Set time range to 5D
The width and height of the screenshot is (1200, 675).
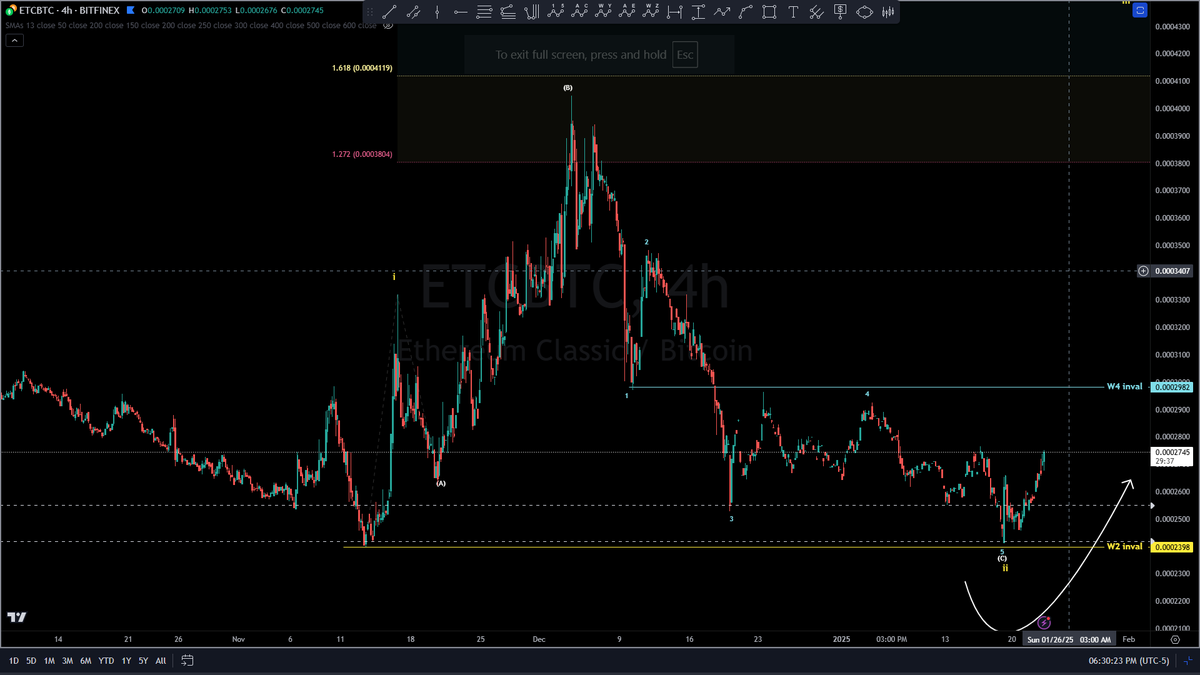point(31,661)
